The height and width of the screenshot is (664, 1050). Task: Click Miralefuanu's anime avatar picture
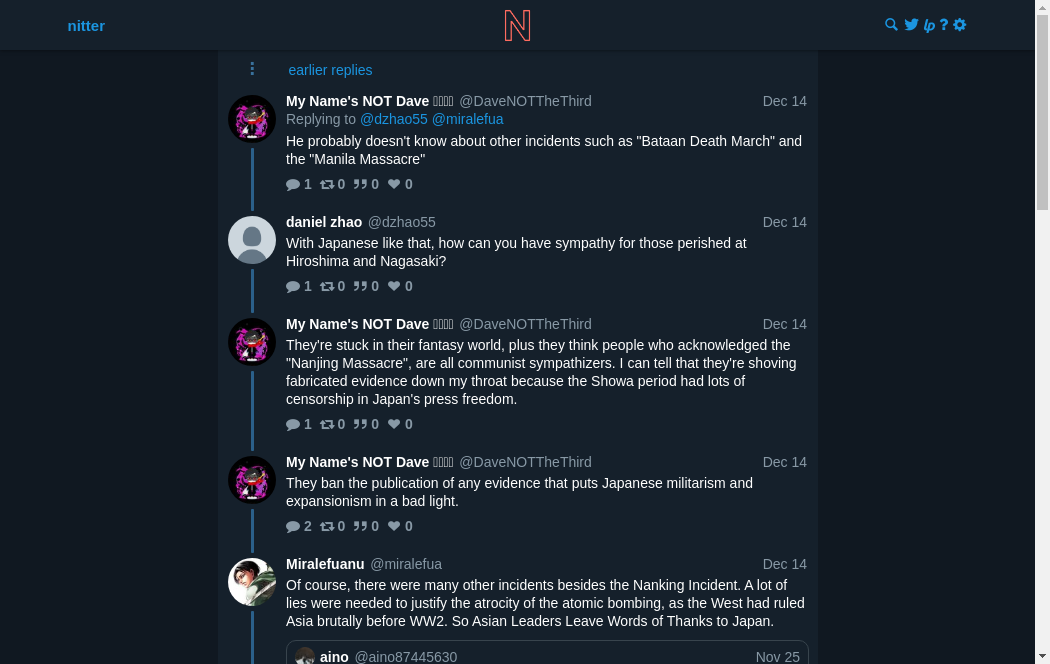click(252, 582)
